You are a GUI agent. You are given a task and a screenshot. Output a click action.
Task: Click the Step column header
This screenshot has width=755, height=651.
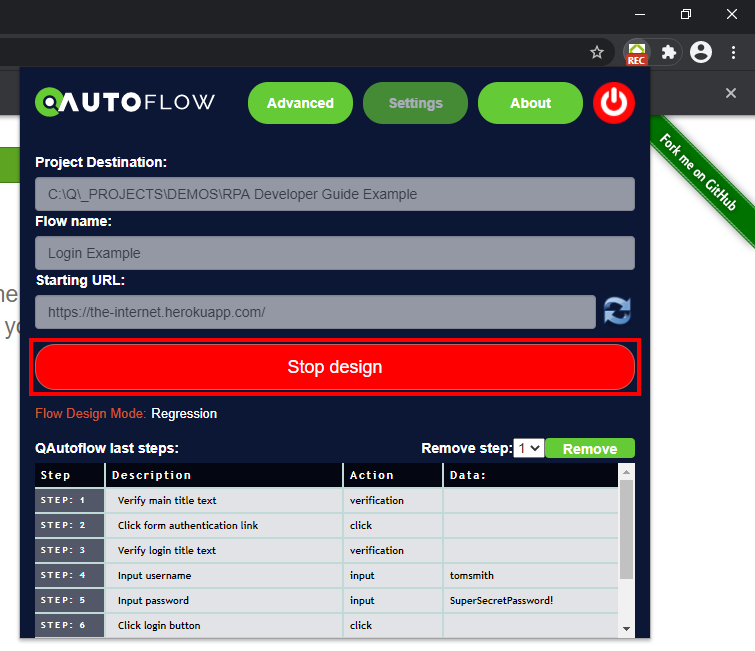click(70, 475)
